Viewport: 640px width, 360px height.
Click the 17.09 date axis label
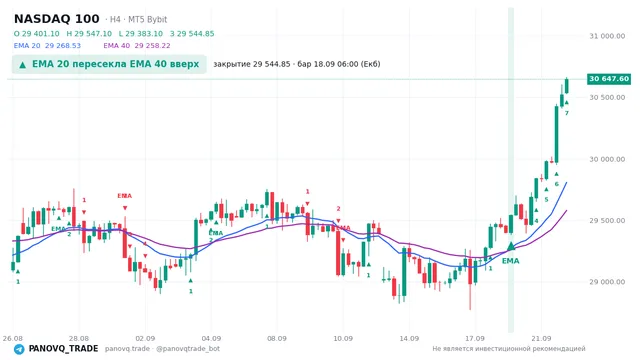pyautogui.click(x=475, y=338)
